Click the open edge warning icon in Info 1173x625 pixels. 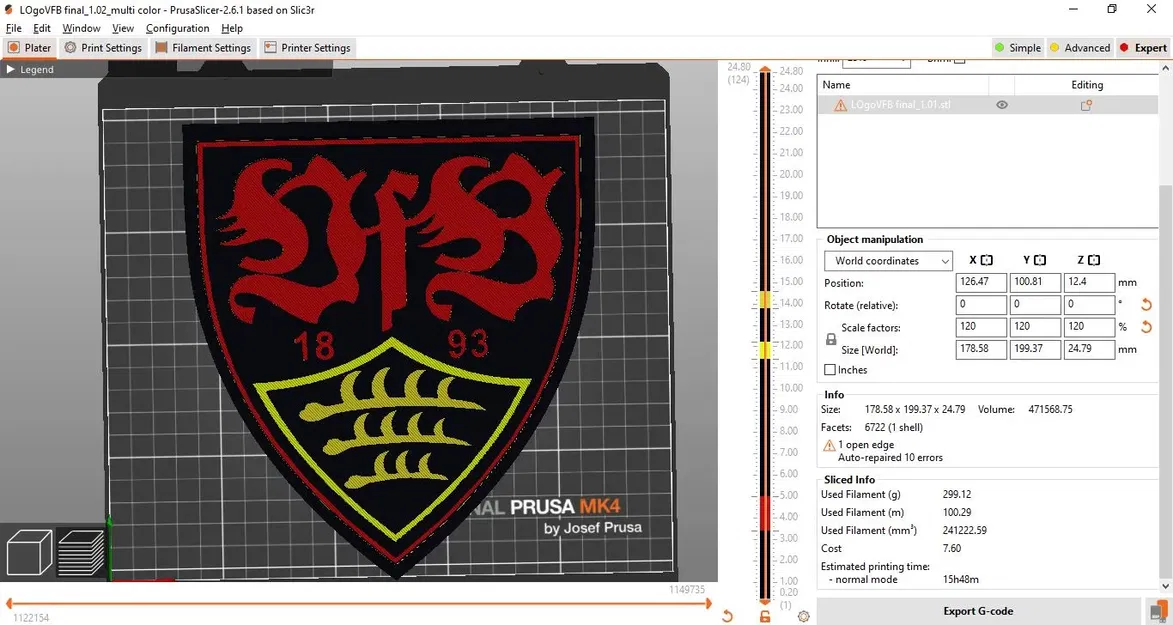click(x=829, y=445)
